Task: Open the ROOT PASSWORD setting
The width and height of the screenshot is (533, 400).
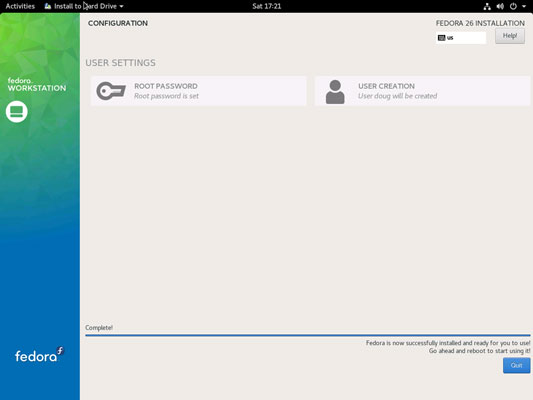Action: click(x=199, y=91)
